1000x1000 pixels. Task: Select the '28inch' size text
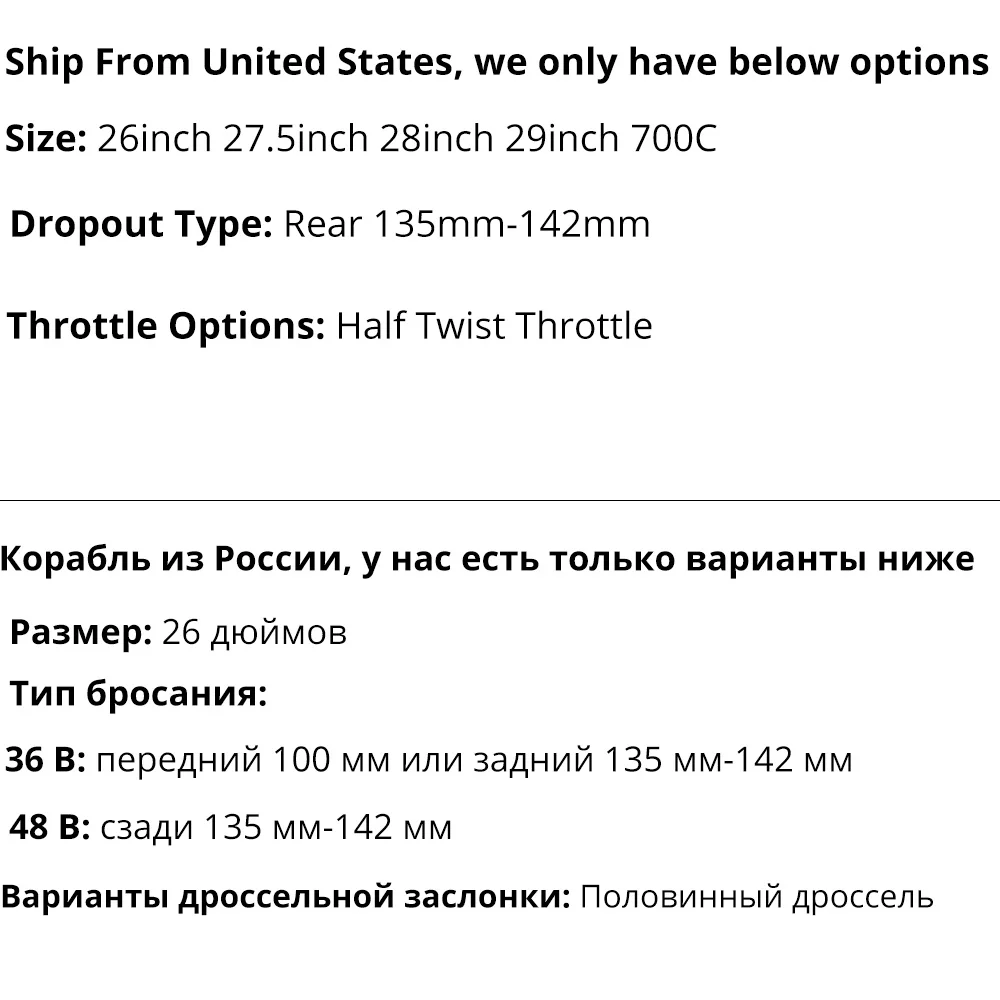pos(436,138)
